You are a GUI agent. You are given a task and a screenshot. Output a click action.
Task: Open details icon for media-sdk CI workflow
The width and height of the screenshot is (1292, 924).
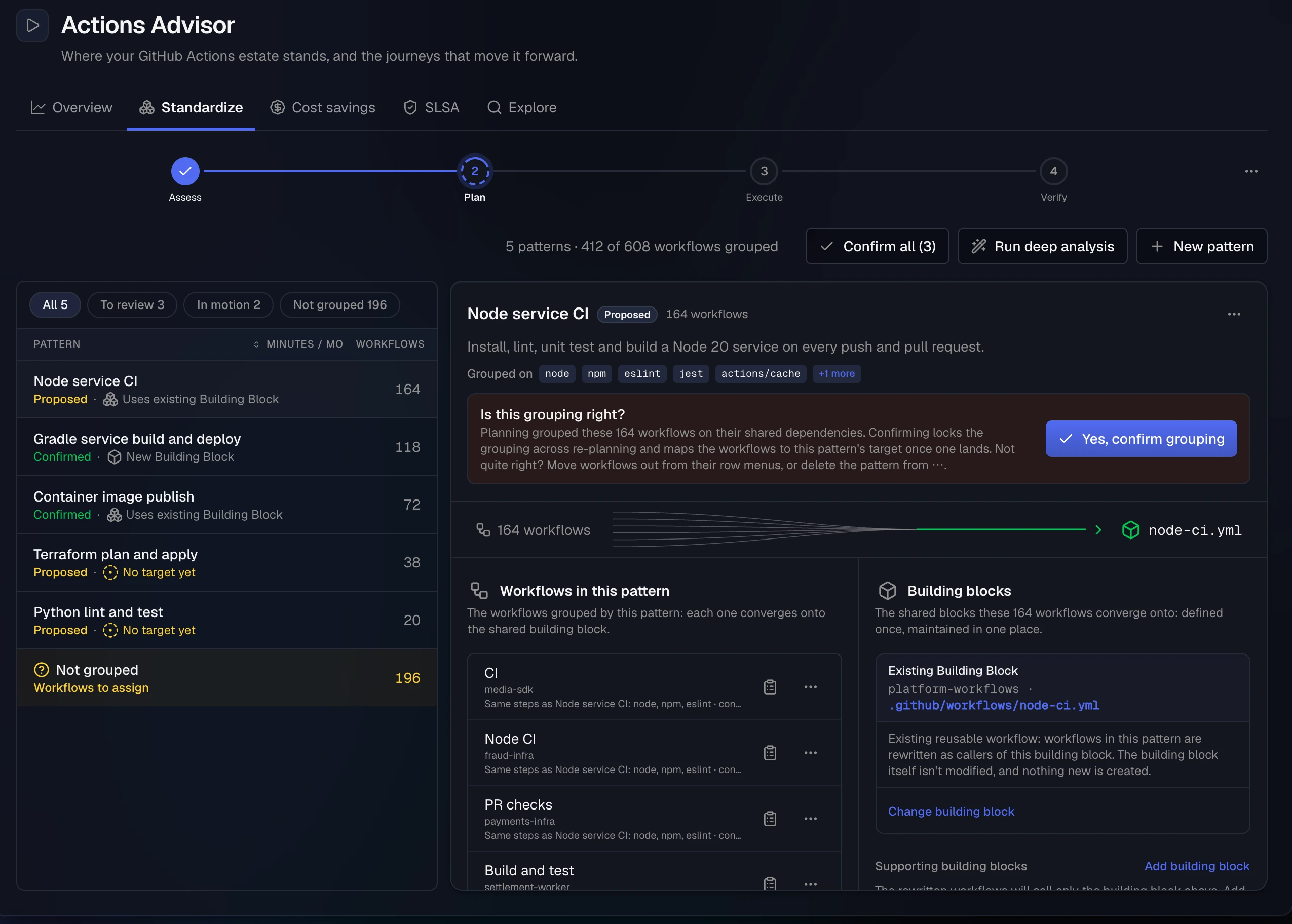coord(770,687)
